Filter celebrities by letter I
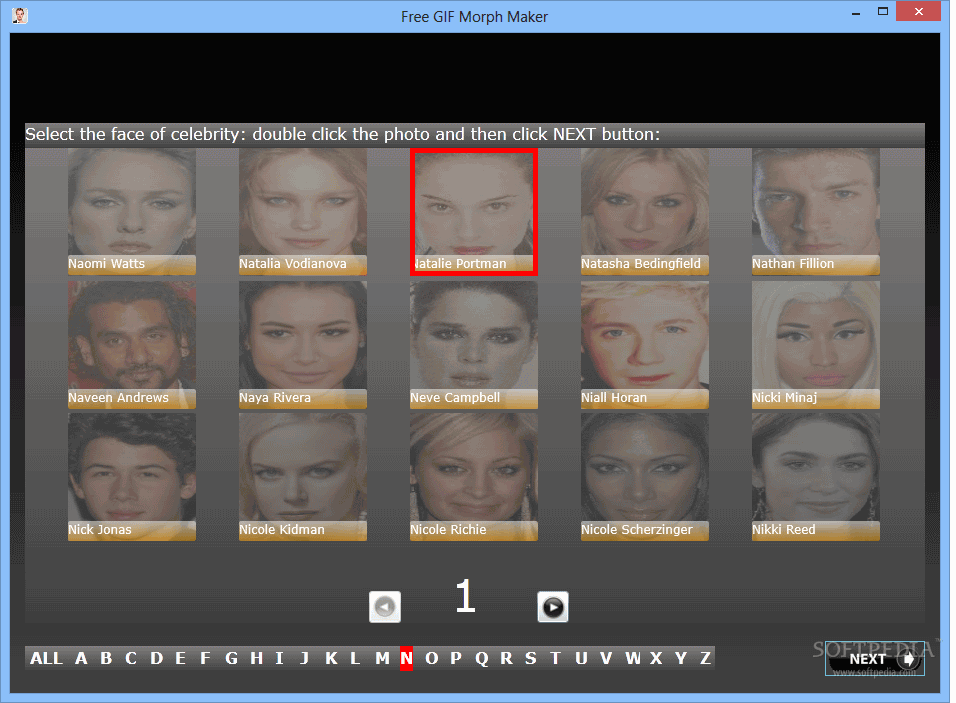Viewport: 956px width, 703px height. (x=279, y=658)
